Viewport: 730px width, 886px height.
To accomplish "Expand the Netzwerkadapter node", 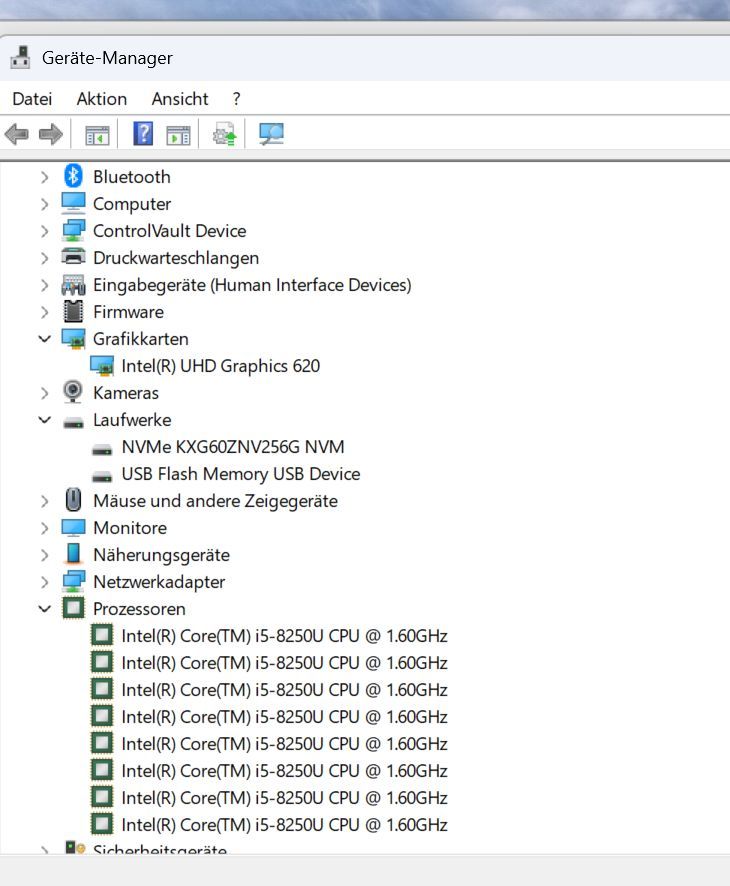I will (44, 582).
